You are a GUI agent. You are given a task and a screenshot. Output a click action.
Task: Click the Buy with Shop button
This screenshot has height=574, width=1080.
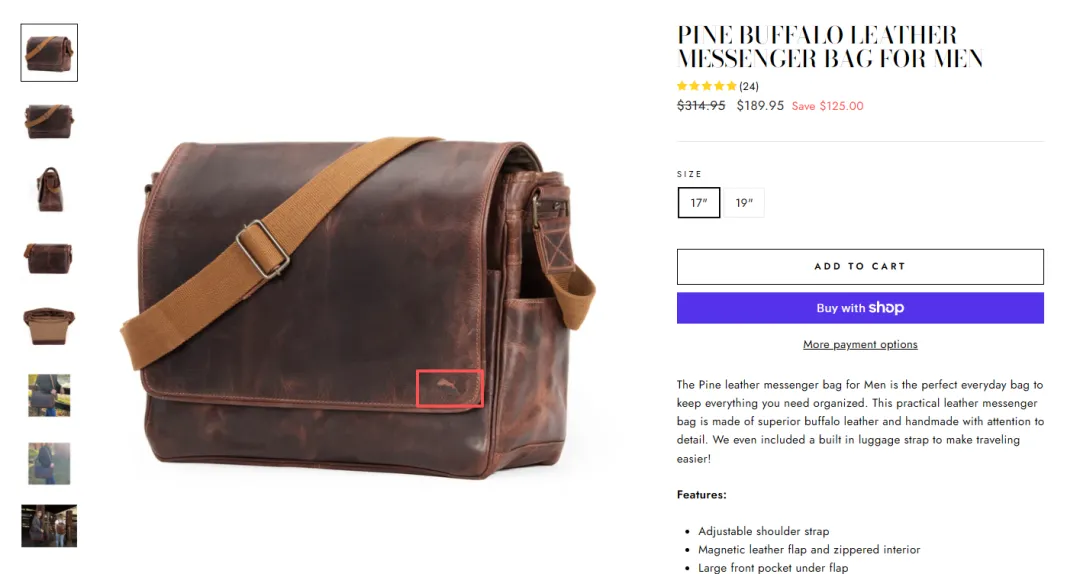pos(860,308)
